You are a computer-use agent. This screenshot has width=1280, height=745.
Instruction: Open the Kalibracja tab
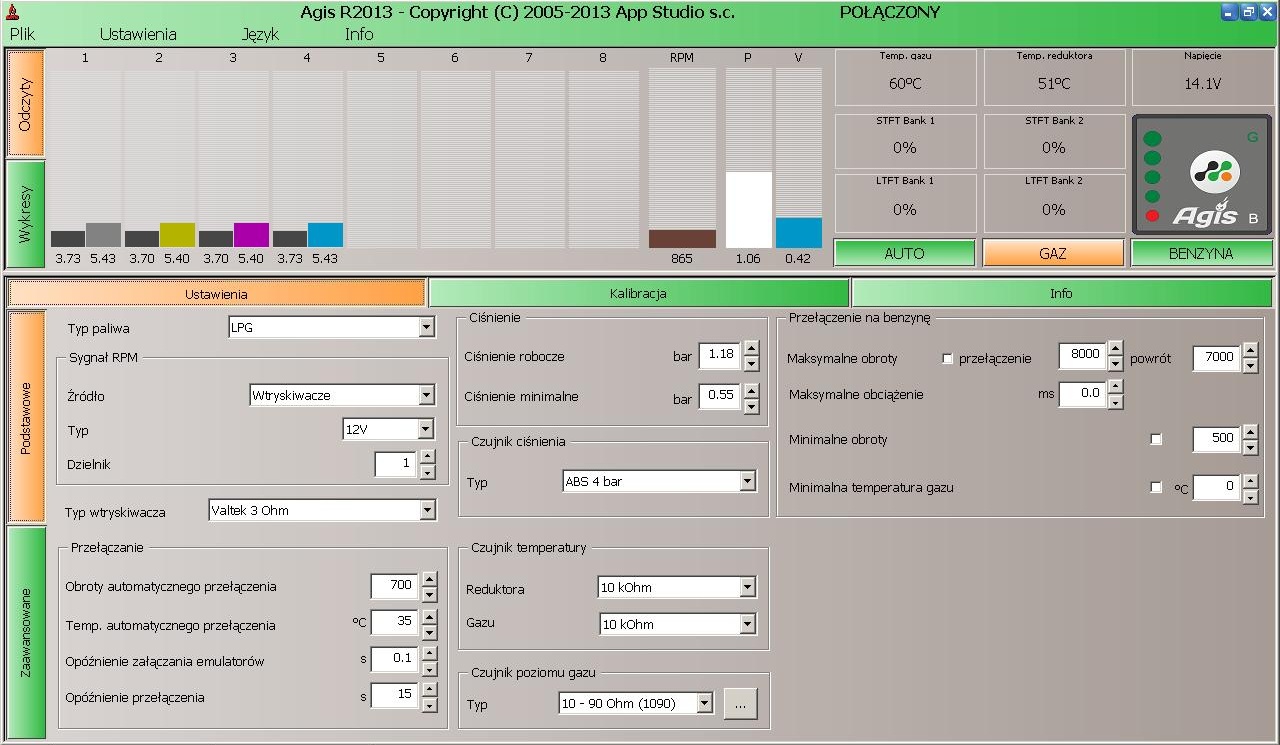638,294
